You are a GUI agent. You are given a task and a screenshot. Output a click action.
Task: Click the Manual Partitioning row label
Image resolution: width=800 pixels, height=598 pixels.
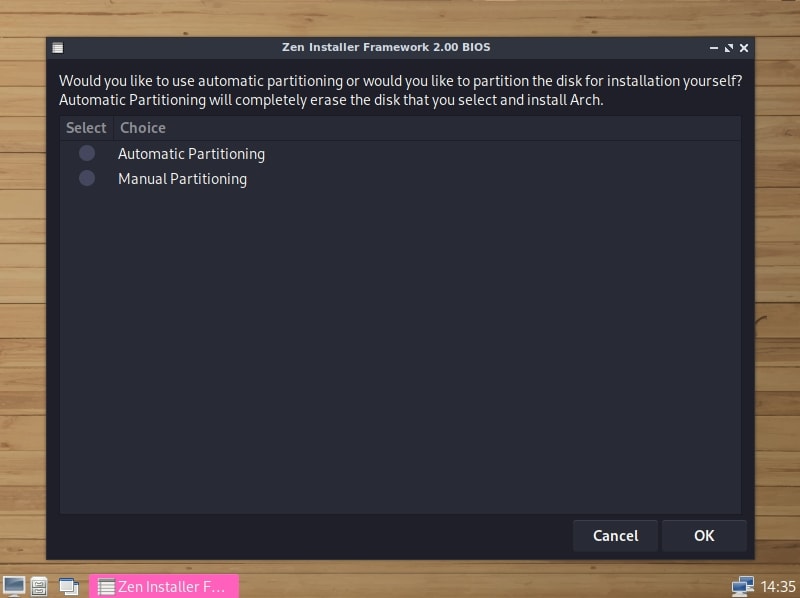[182, 178]
